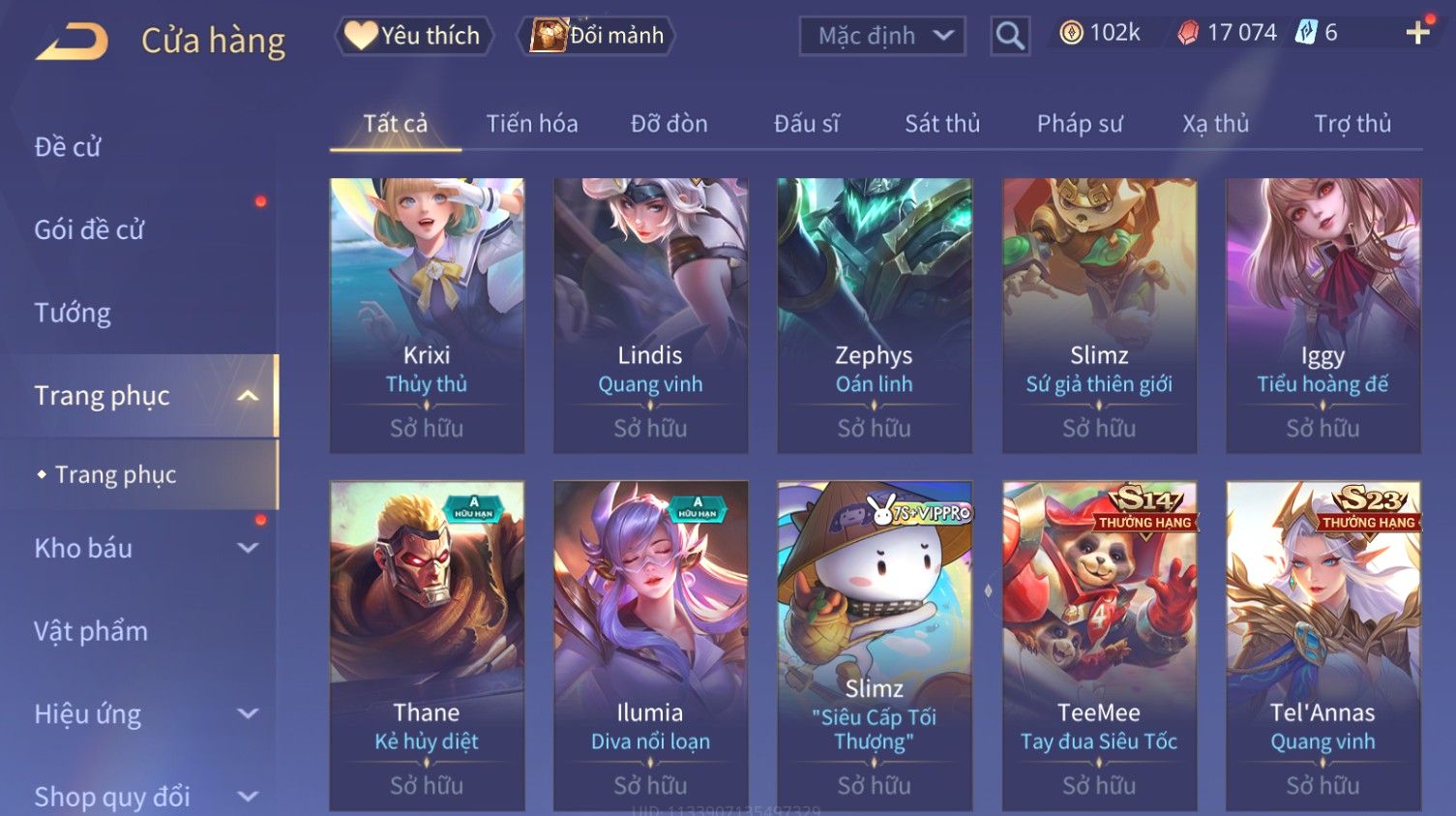Click the red gem currency icon
Viewport: 1456px width, 816px height.
[1187, 33]
